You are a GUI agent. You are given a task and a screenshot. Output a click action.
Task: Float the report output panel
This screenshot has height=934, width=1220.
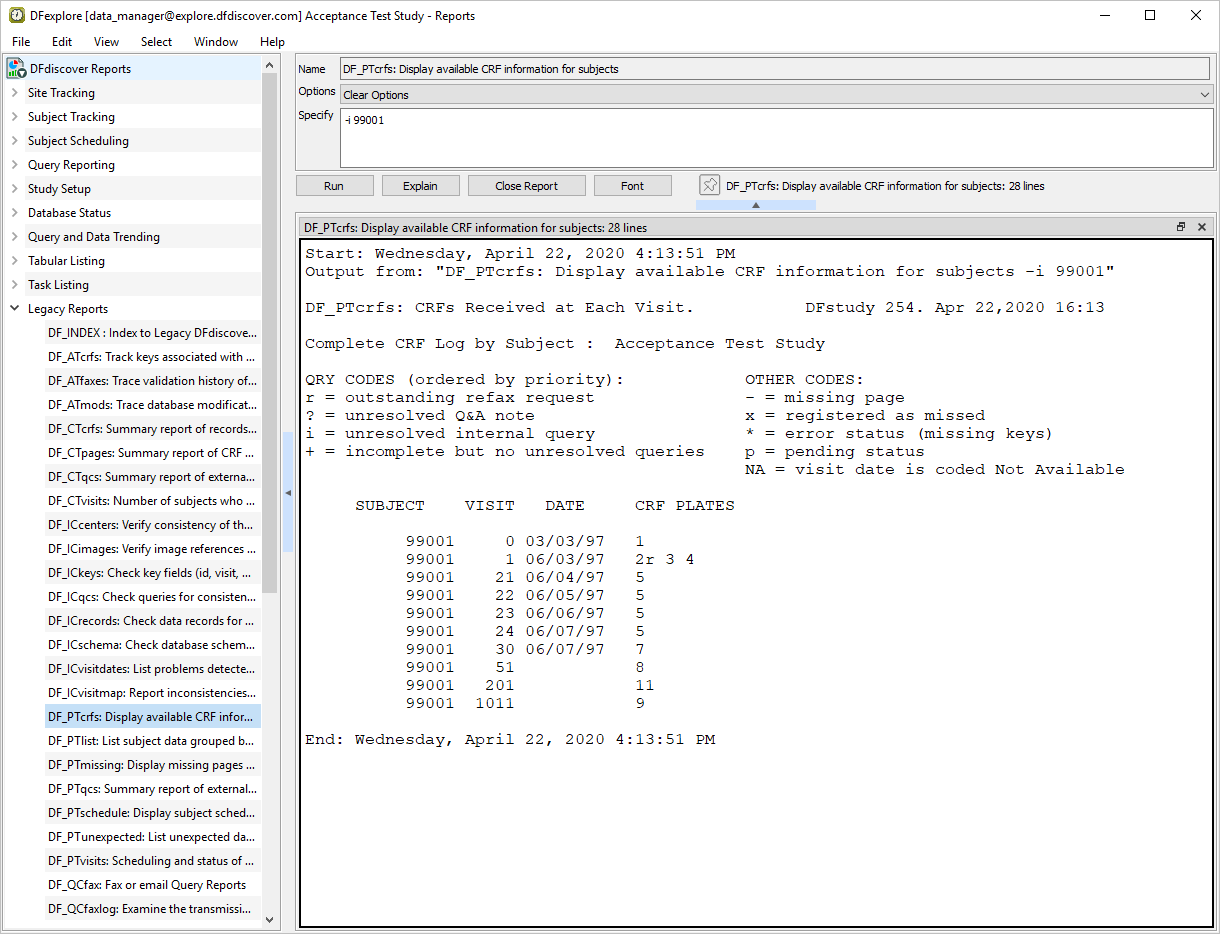pos(1181,227)
